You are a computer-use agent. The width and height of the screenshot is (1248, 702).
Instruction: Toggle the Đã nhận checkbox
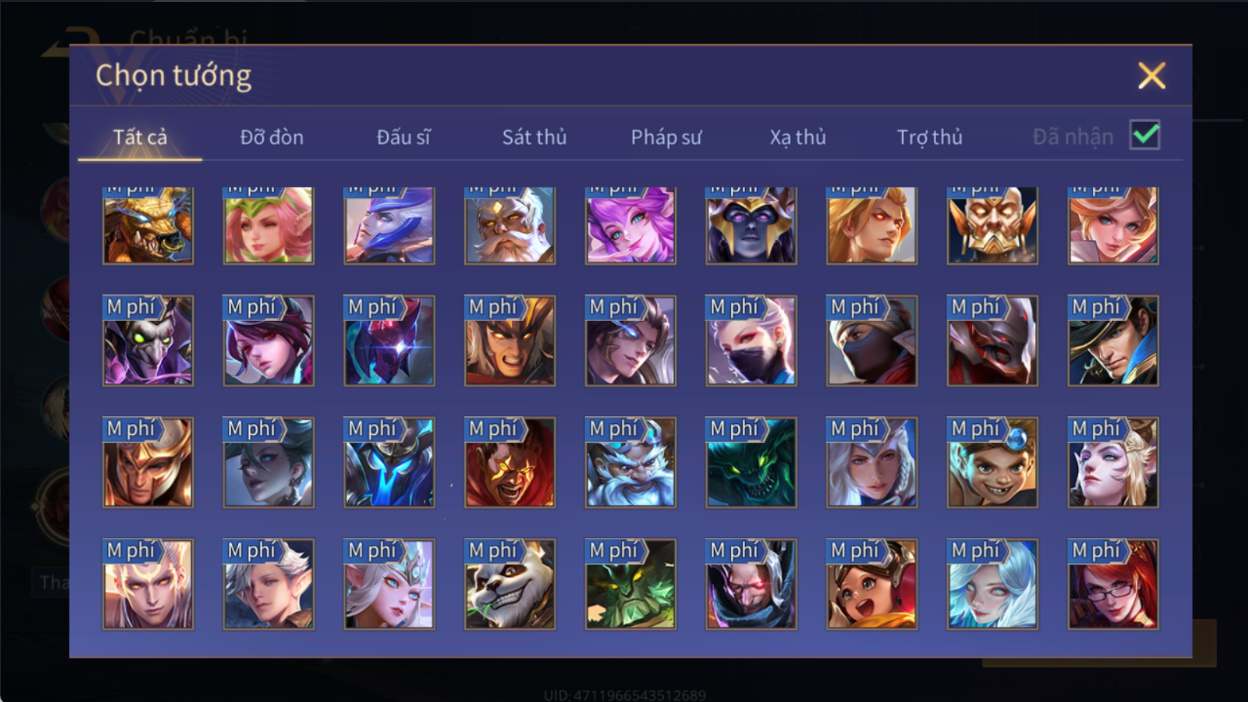(1145, 135)
